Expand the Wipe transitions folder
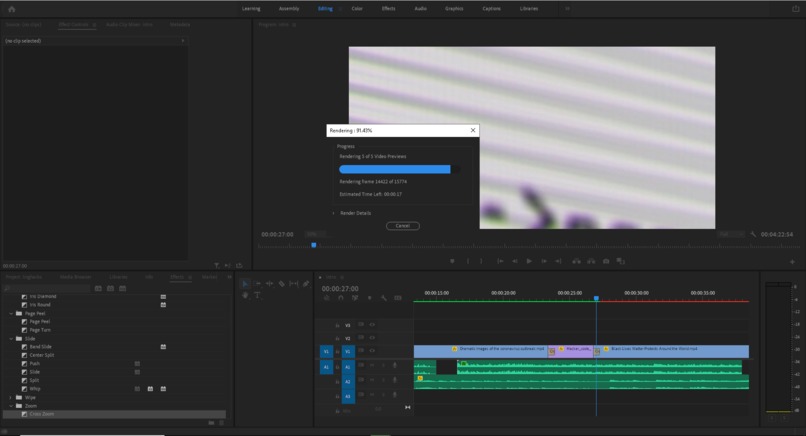This screenshot has width=806, height=436. (x=12, y=397)
